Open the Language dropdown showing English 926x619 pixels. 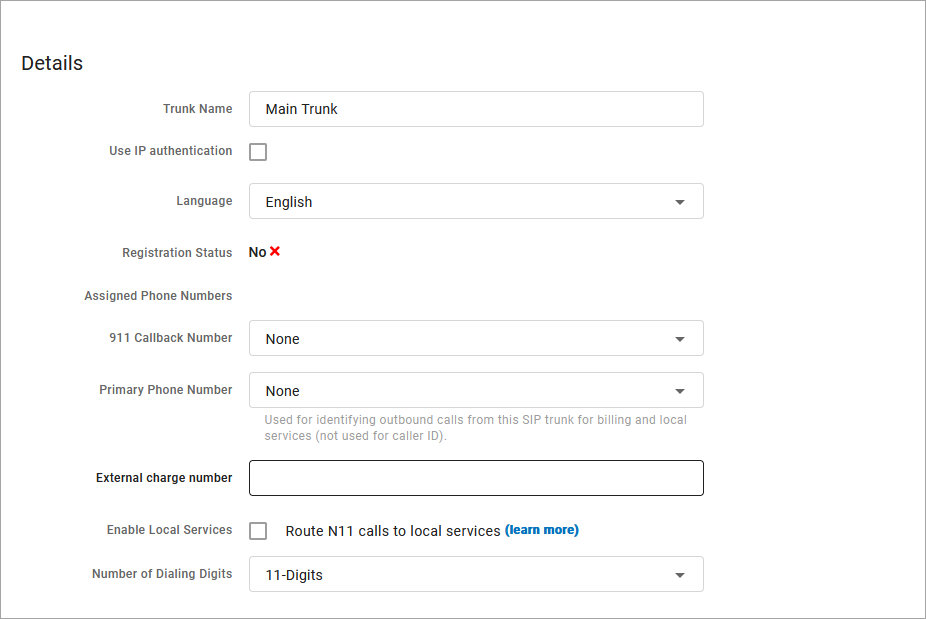460,202
